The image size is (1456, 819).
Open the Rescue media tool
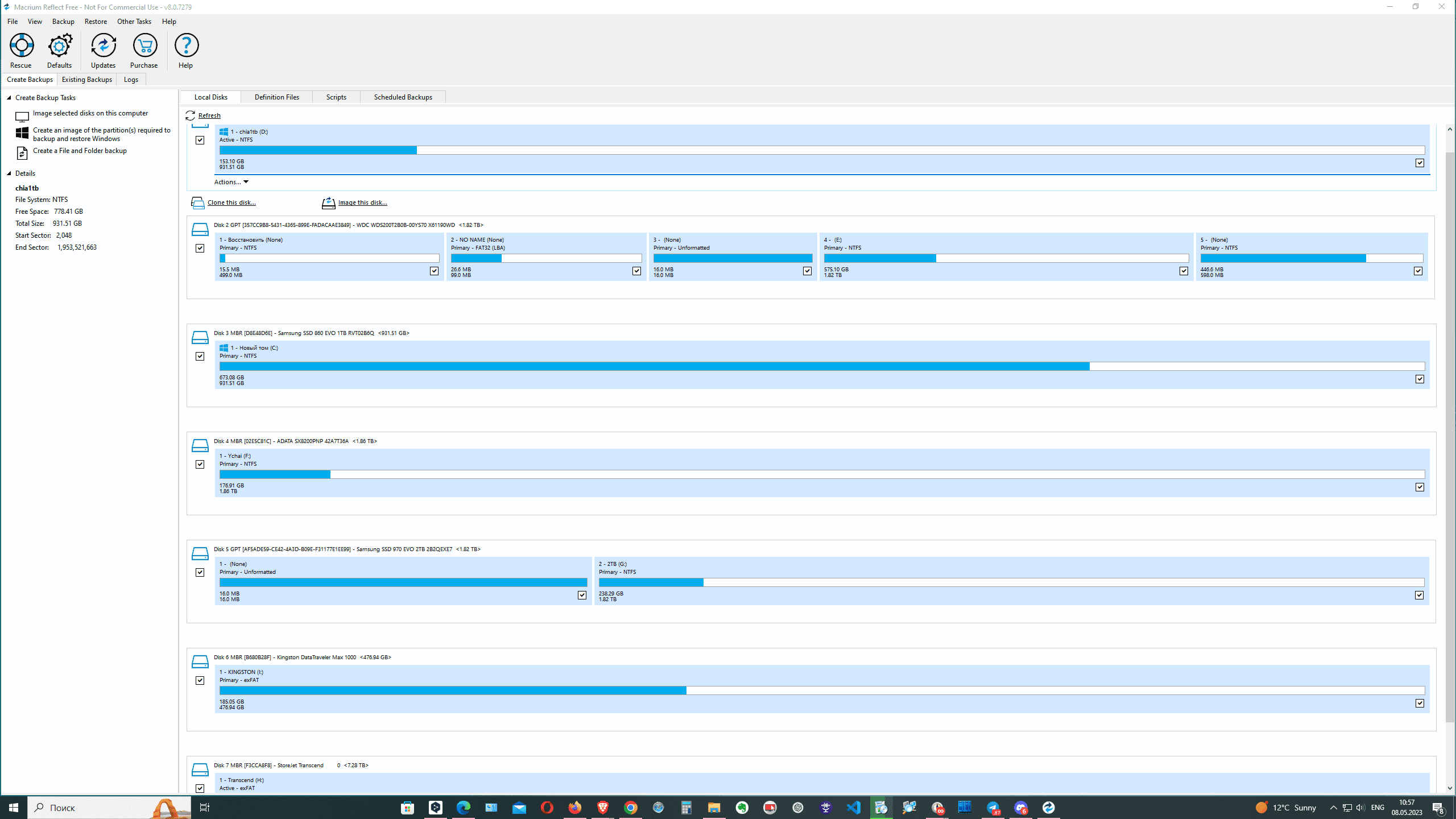coord(21,45)
